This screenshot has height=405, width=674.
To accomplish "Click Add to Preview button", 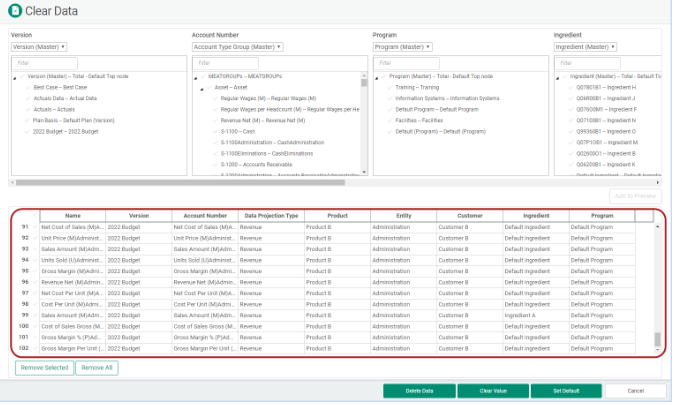I will 635,196.
